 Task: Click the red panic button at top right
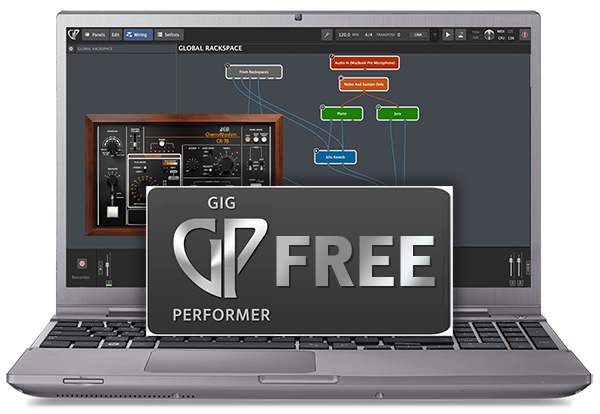pyautogui.click(x=525, y=34)
